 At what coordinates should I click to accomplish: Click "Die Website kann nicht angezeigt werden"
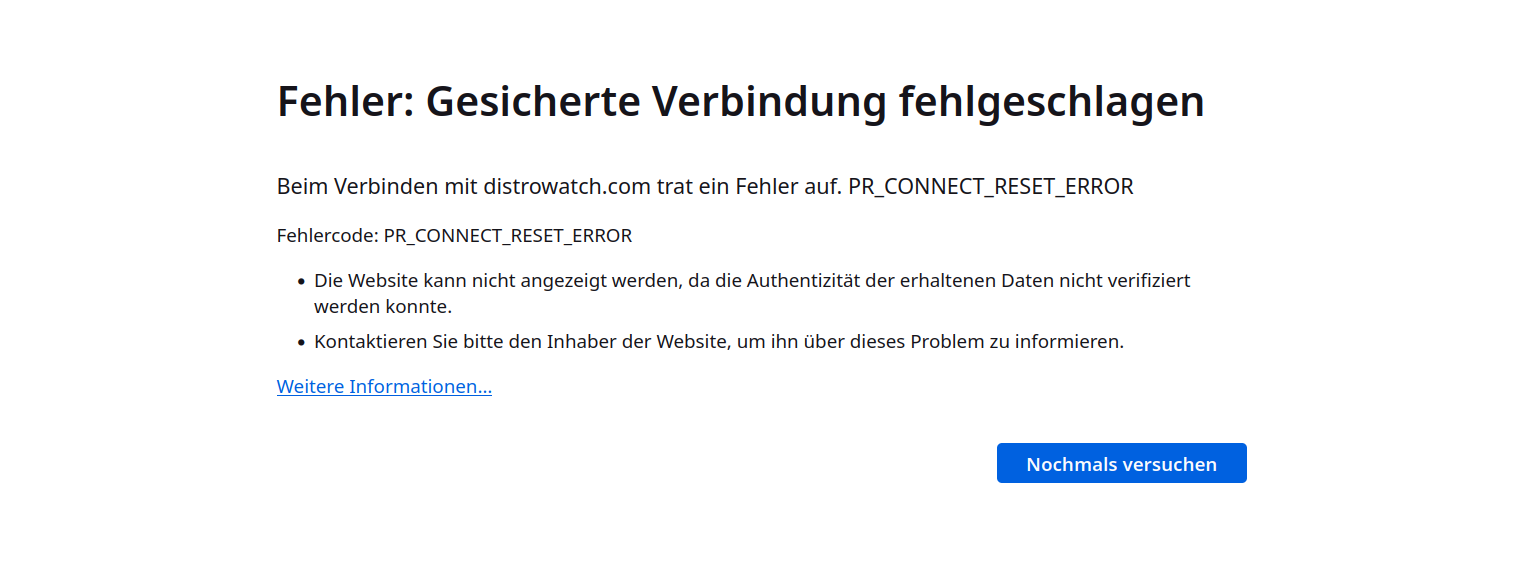coord(497,281)
